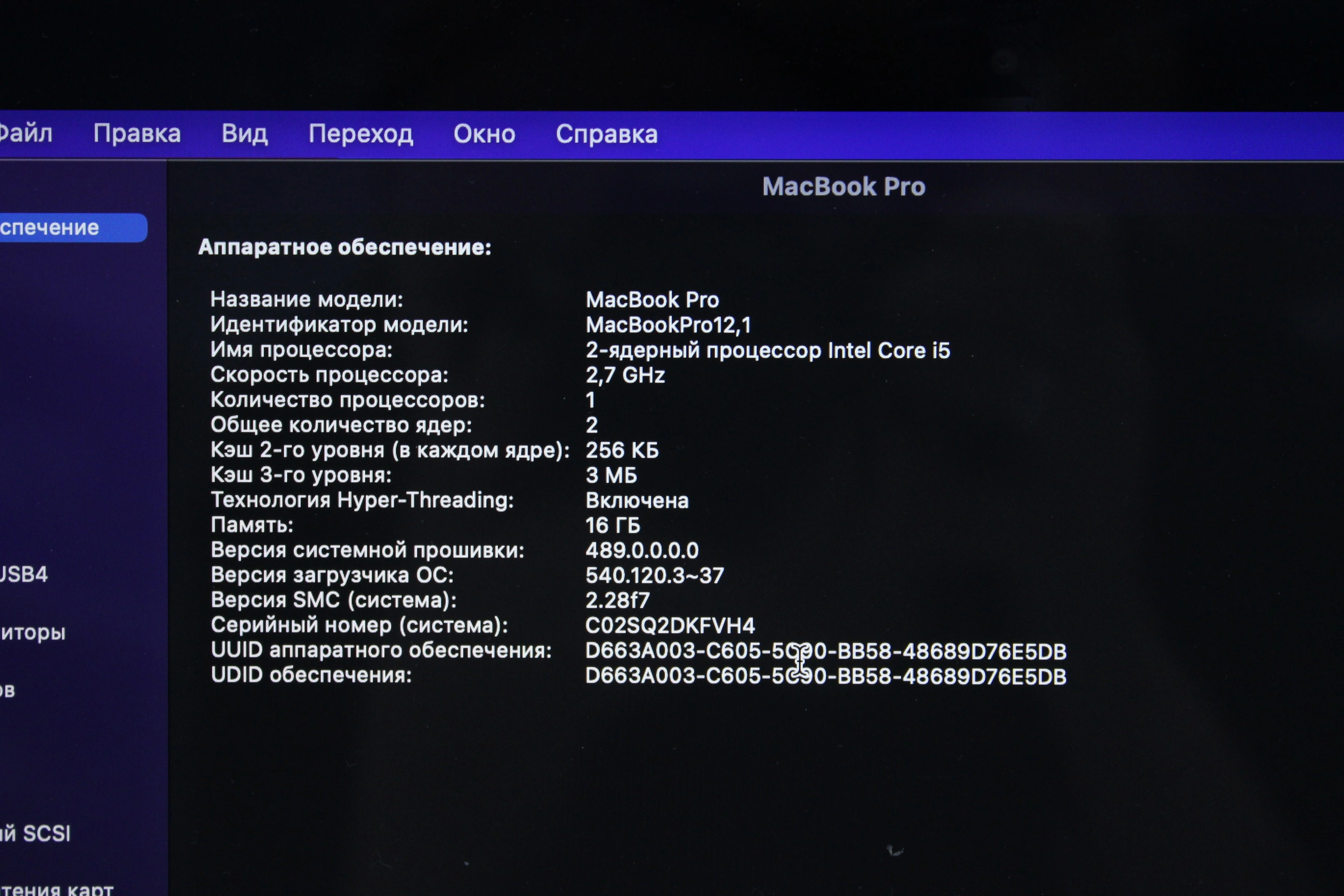Viewport: 1344px width, 896px height.
Task: Click the 'Аппаратное обеспечение:' heading
Action: pos(345,247)
